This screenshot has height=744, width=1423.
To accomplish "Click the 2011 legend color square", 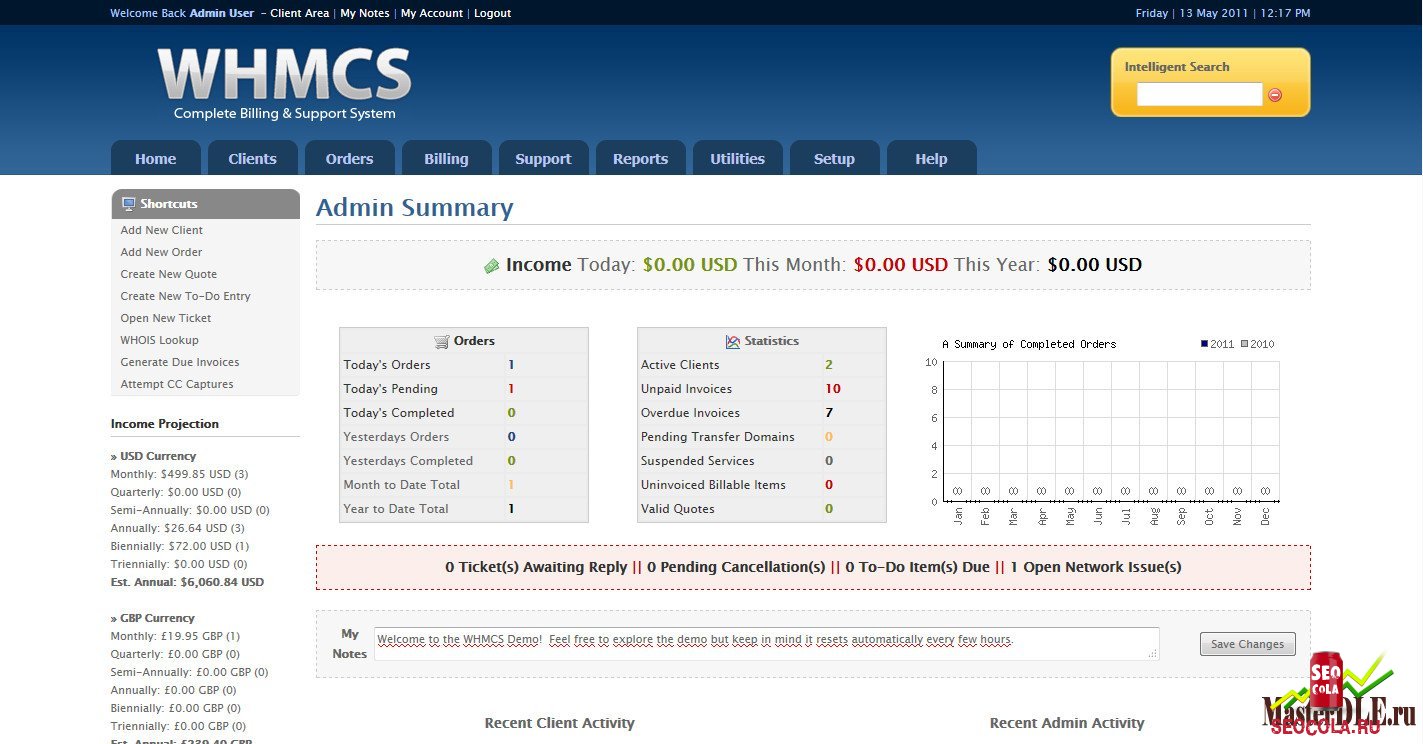I will [x=1204, y=344].
